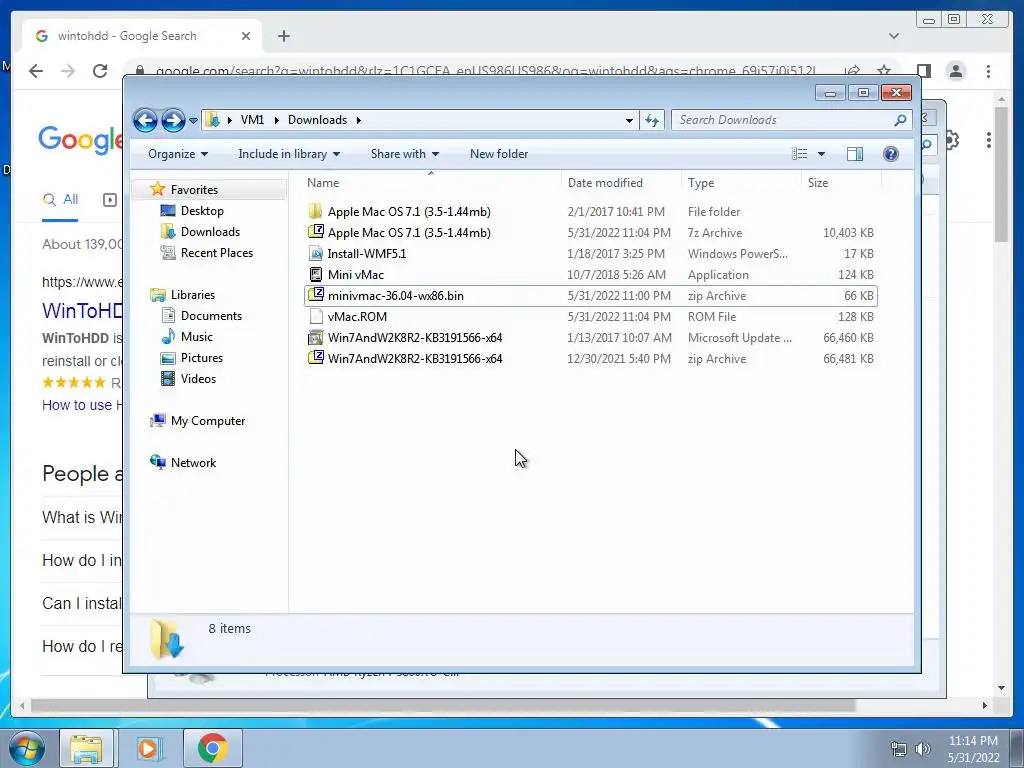Image resolution: width=1024 pixels, height=768 pixels.
Task: Select the Win7AndW2K8R2 zip archive
Action: click(x=590, y=358)
